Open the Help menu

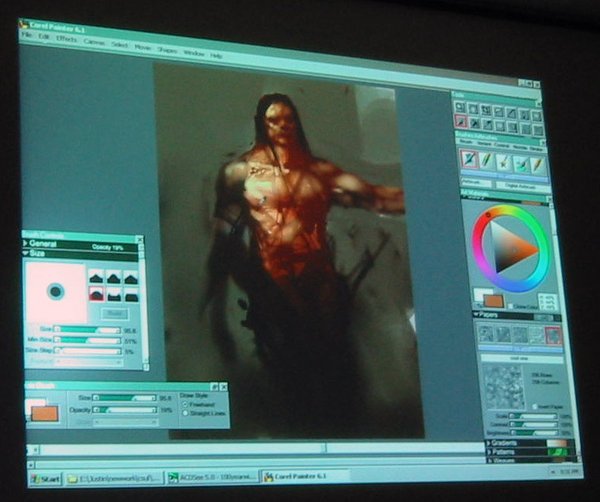coord(216,55)
